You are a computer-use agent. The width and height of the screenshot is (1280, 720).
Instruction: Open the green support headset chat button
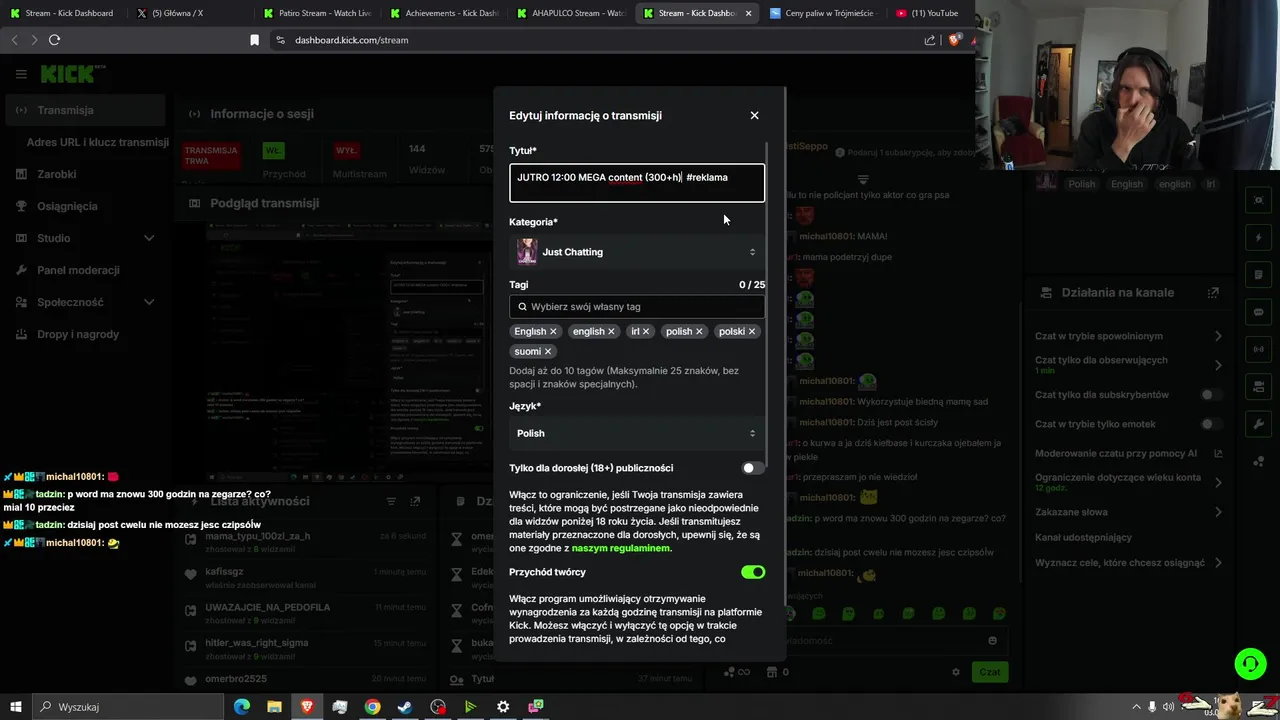tap(1250, 664)
